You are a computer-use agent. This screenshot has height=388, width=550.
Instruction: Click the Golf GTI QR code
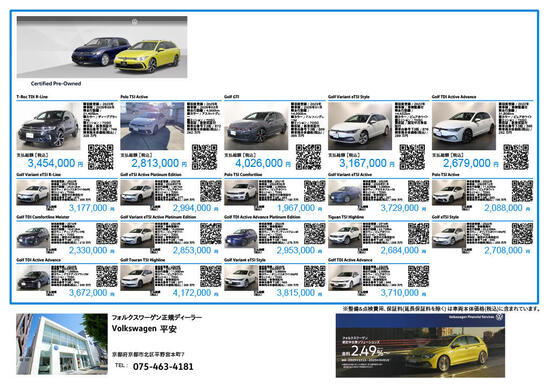click(x=308, y=157)
